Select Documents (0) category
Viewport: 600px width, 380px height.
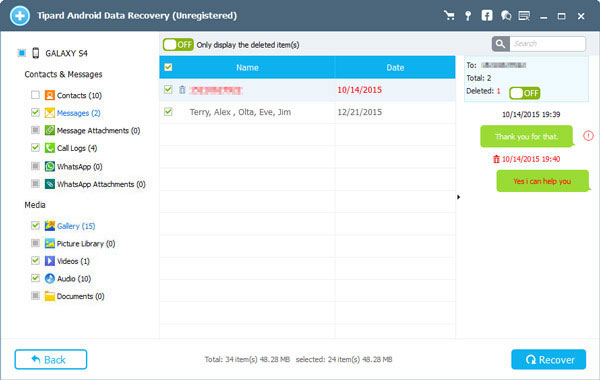(80, 296)
